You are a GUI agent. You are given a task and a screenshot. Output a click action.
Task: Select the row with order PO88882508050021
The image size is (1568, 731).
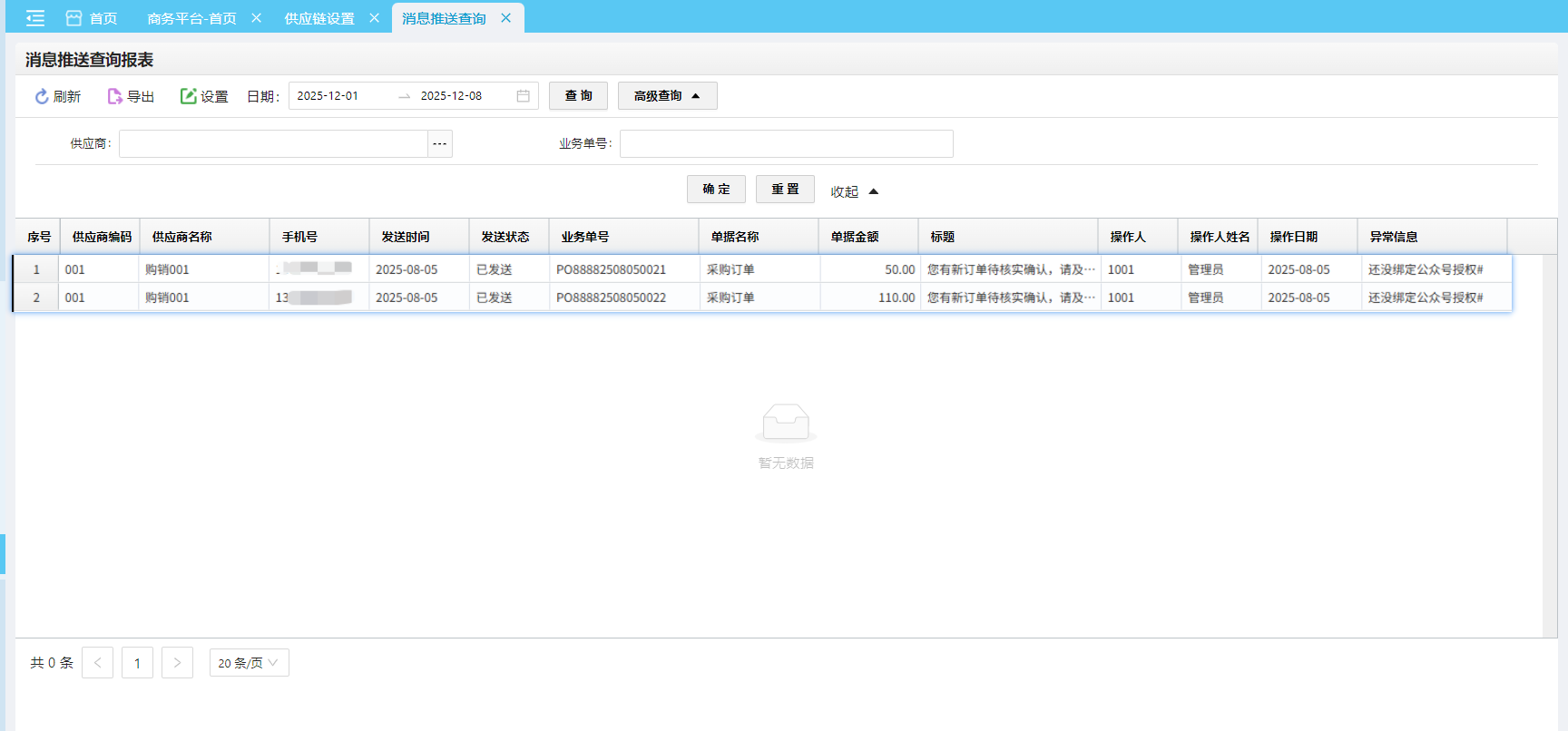click(x=611, y=269)
